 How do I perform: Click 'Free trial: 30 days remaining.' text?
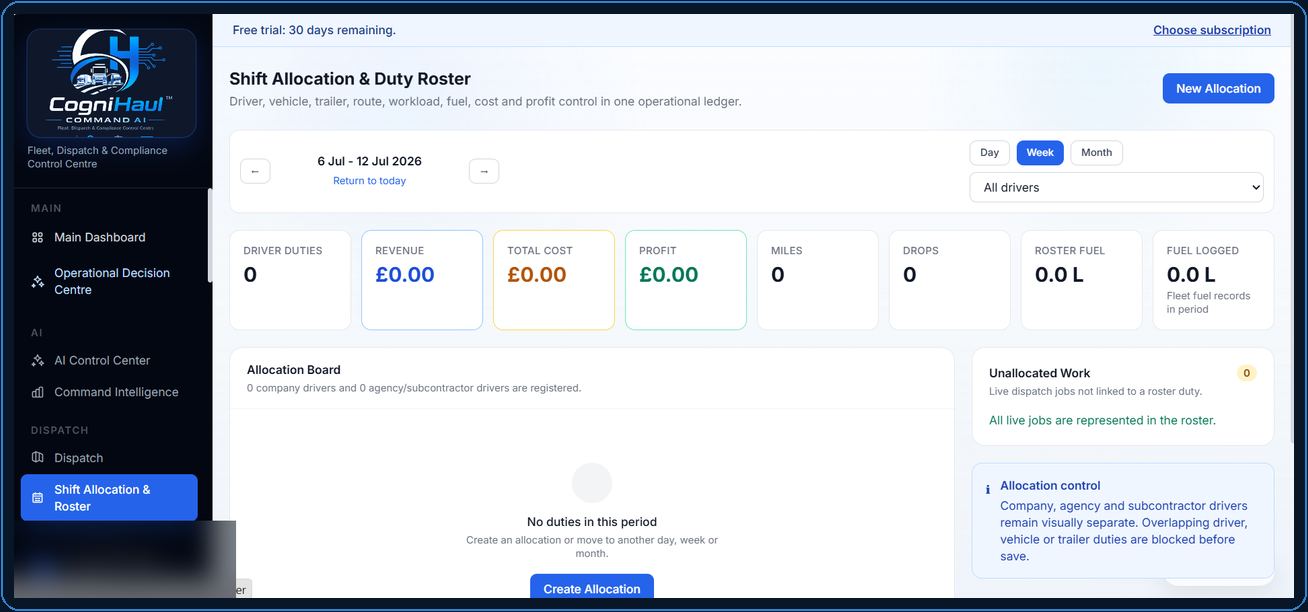coord(314,30)
